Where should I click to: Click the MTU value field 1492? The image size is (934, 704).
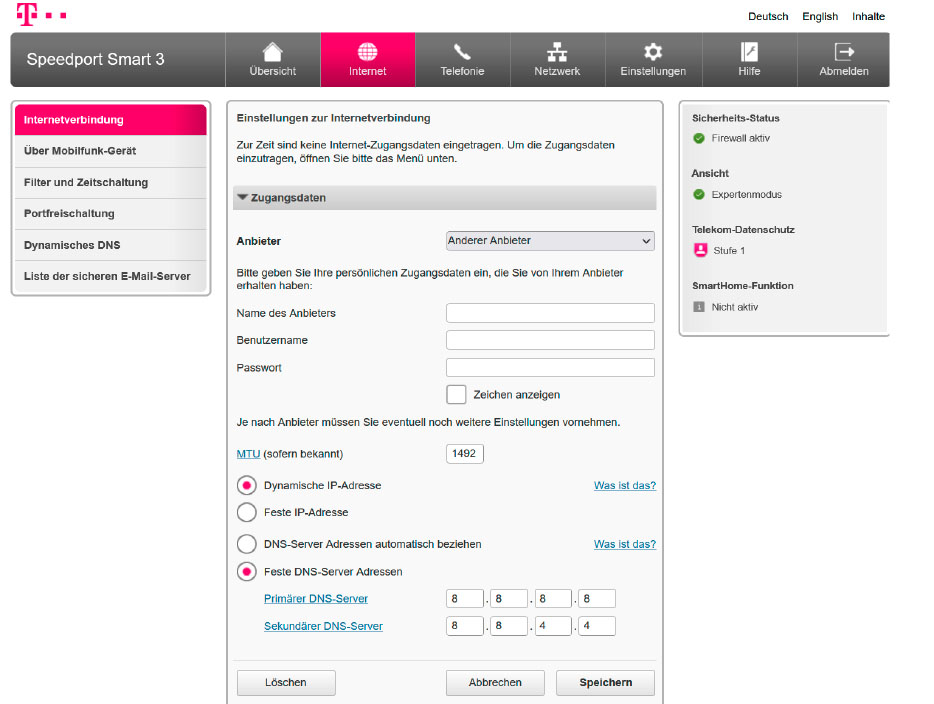(465, 454)
